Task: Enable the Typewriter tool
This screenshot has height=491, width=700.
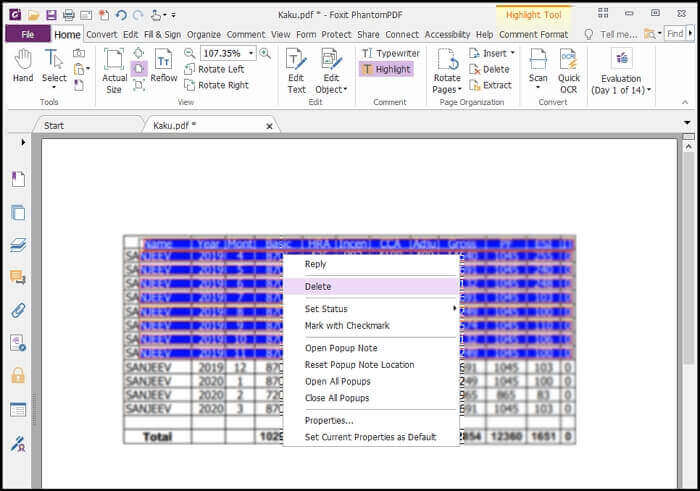Action: coord(390,53)
